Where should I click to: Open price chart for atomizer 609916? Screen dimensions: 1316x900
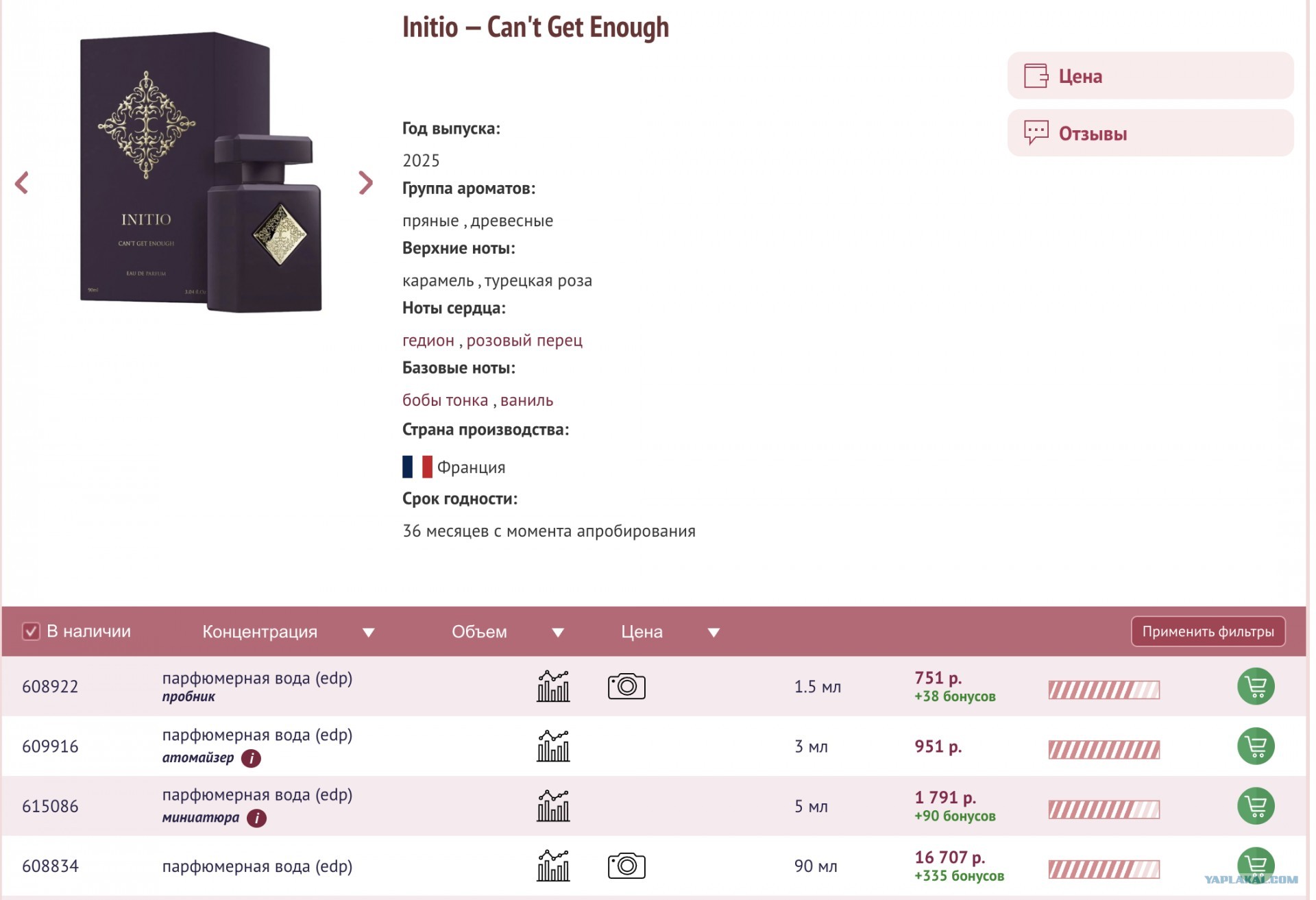click(553, 746)
